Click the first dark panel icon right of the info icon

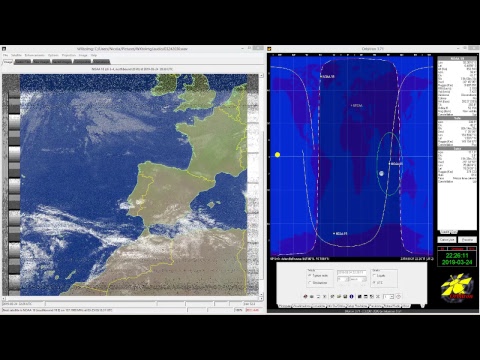(359, 296)
